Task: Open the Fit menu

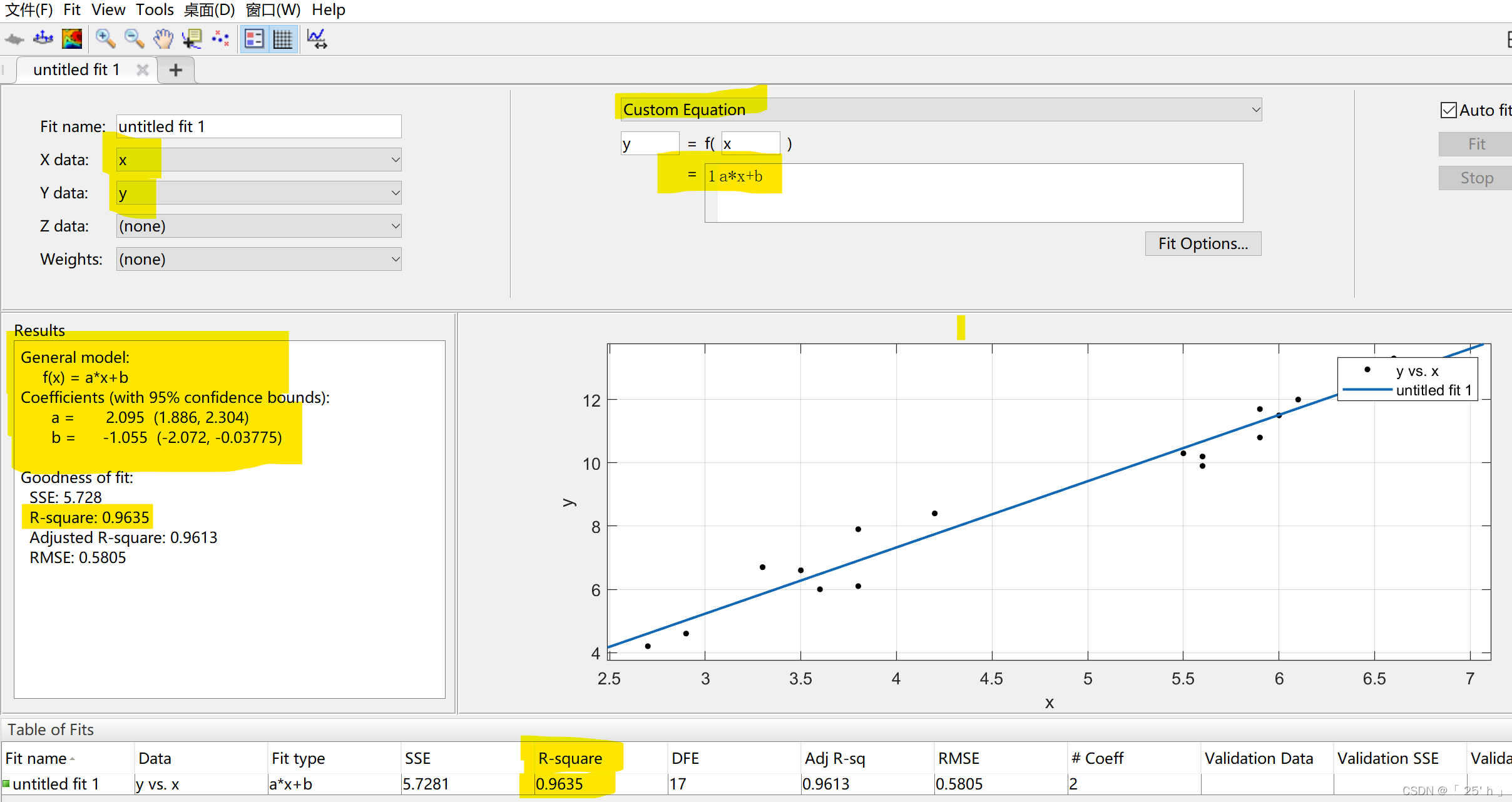Action: point(72,10)
